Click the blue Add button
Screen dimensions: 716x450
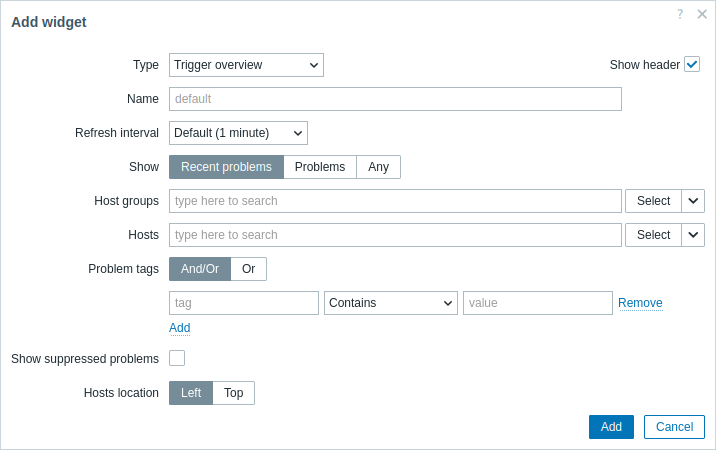[611, 427]
